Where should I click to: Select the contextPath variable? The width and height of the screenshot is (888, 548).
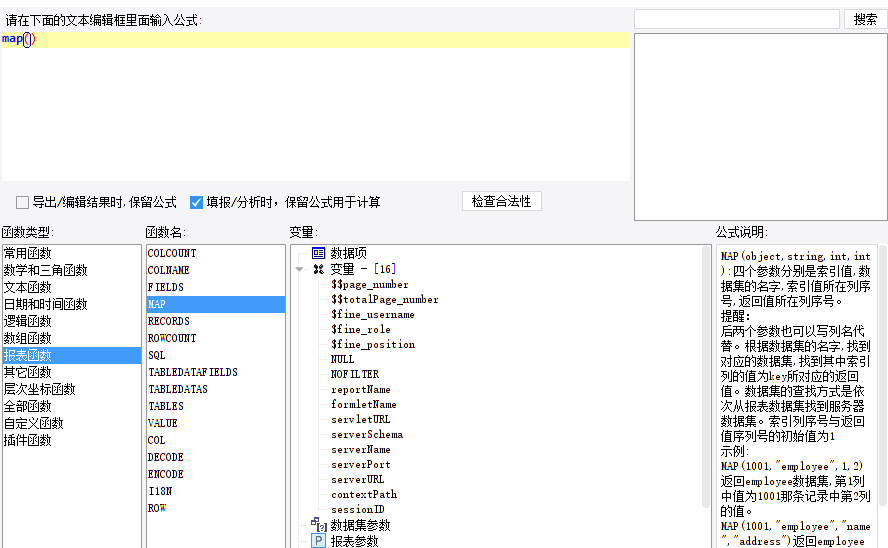364,494
